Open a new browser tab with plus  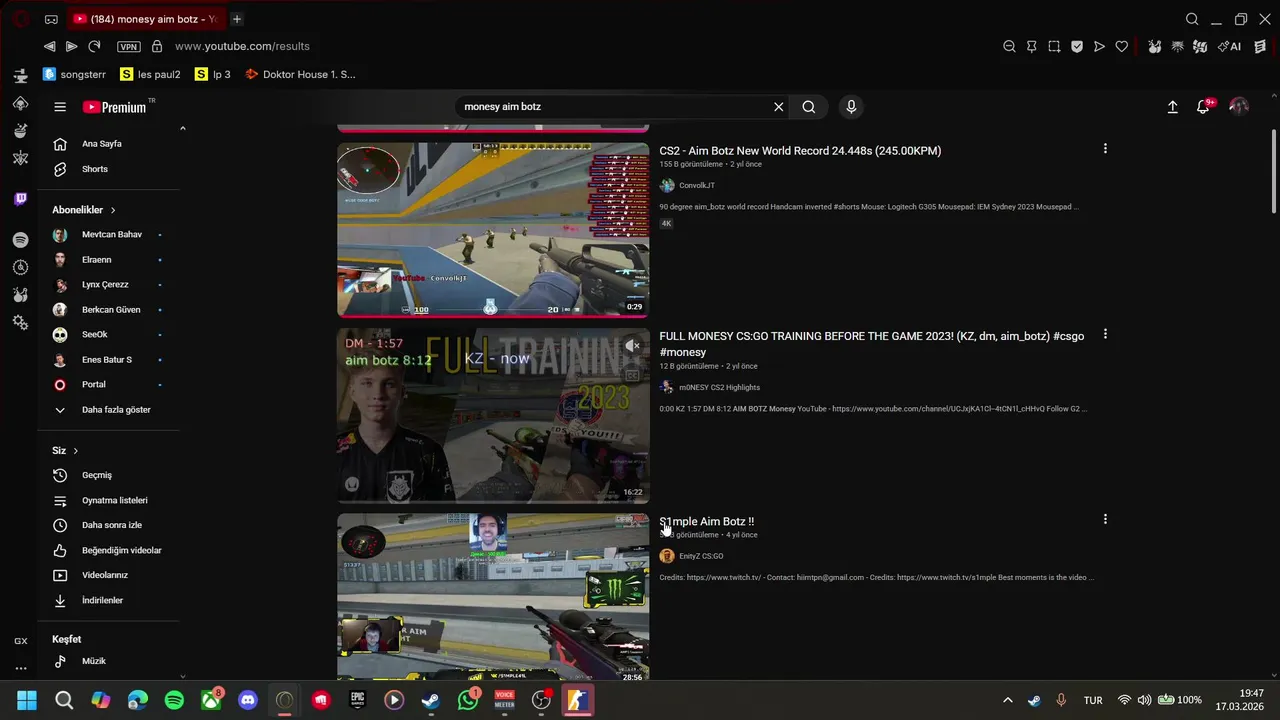tap(237, 19)
